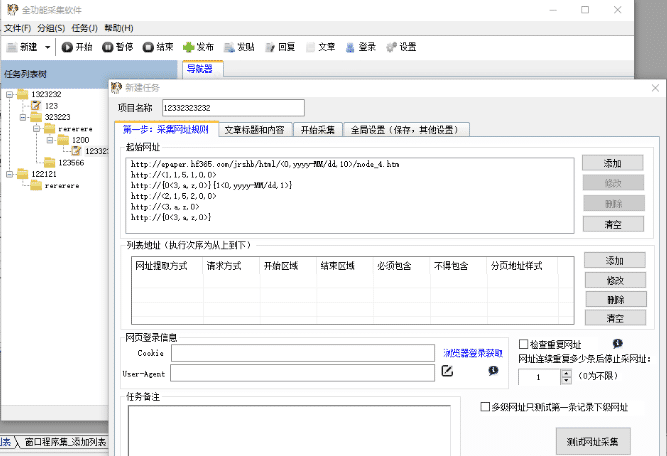Switch to 文章标题和内容 tab
This screenshot has height=456, width=667.
[x=256, y=130]
